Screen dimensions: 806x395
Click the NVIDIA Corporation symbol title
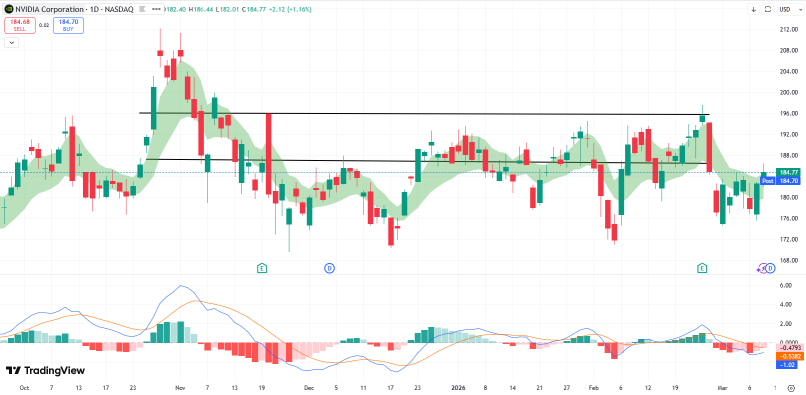(x=49, y=9)
